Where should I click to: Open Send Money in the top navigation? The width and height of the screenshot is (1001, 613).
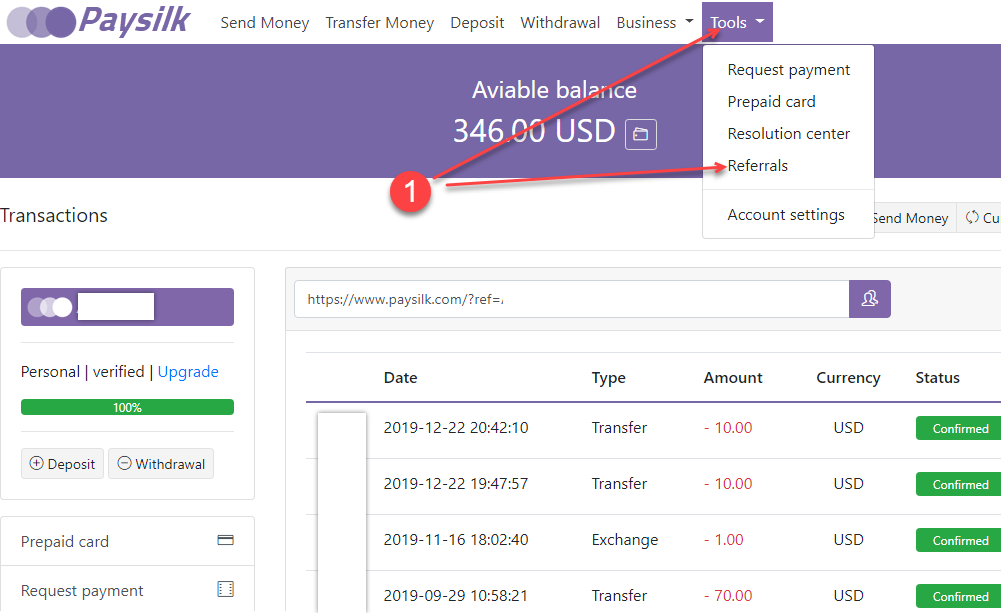pyautogui.click(x=265, y=22)
